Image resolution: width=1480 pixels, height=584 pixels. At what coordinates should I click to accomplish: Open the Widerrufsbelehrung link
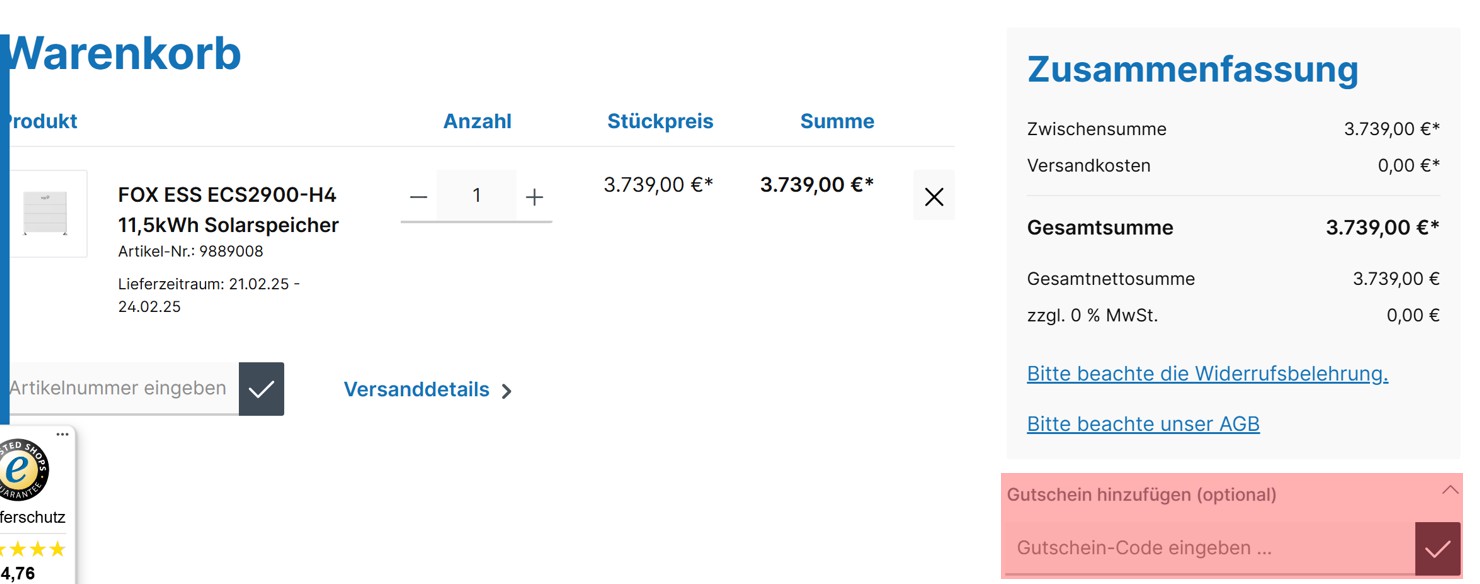point(1207,374)
